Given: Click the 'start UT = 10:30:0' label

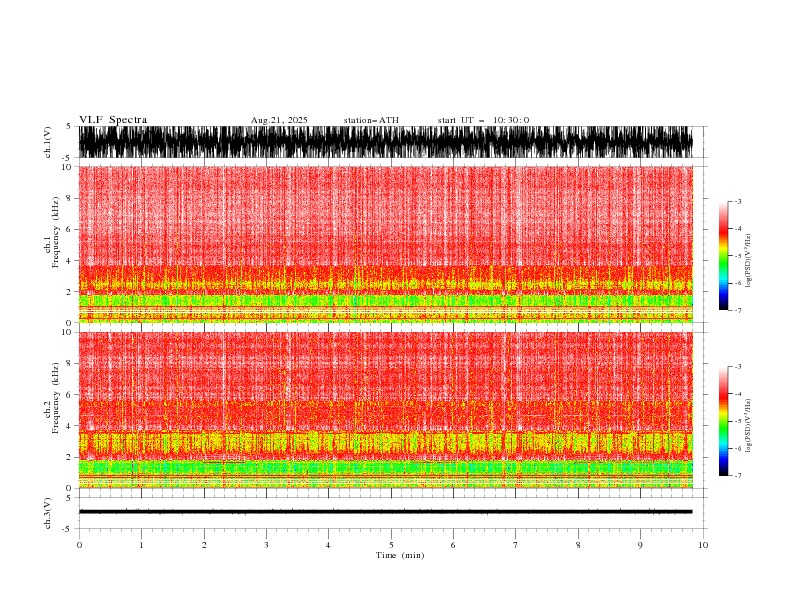Looking at the screenshot, I should [483, 120].
